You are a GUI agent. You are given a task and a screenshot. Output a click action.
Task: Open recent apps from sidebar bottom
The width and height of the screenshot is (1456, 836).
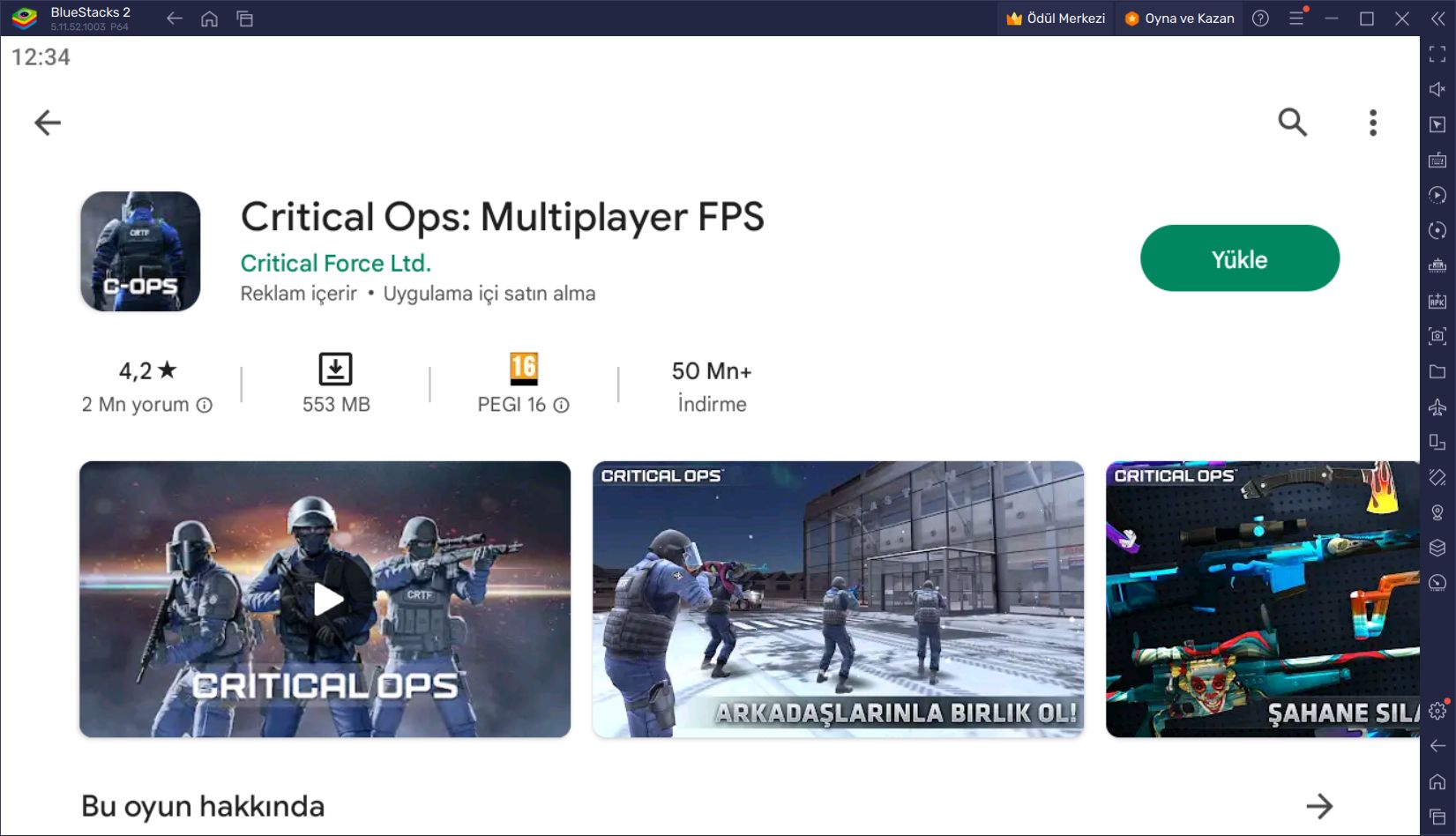(1437, 817)
